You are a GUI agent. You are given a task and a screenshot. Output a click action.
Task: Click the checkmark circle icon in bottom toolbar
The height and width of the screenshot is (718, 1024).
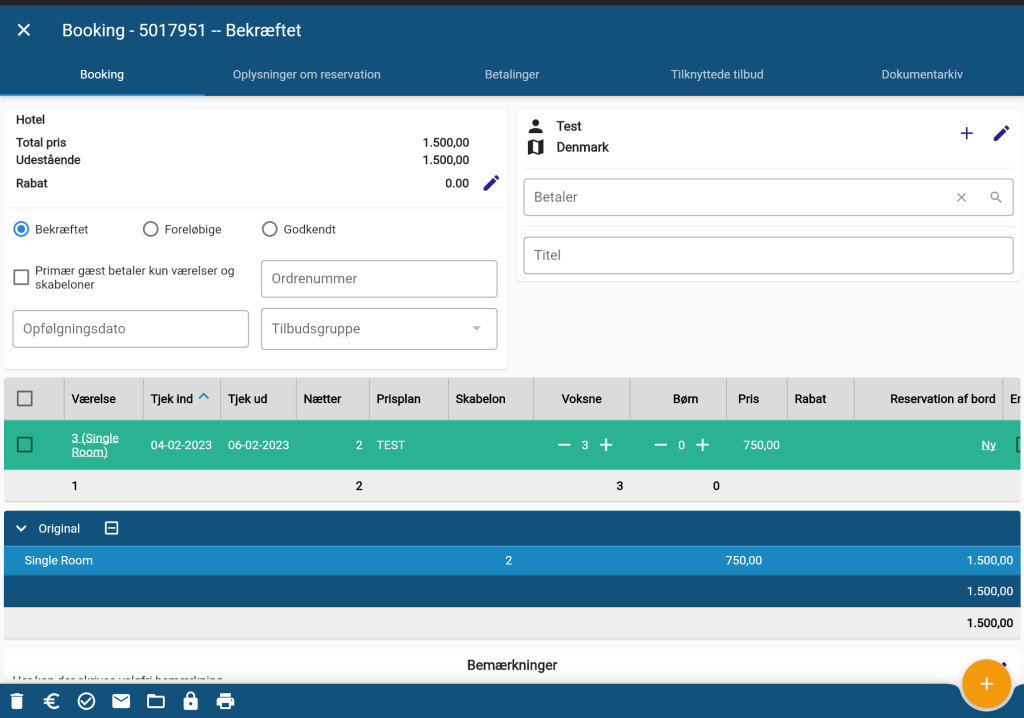(x=86, y=701)
